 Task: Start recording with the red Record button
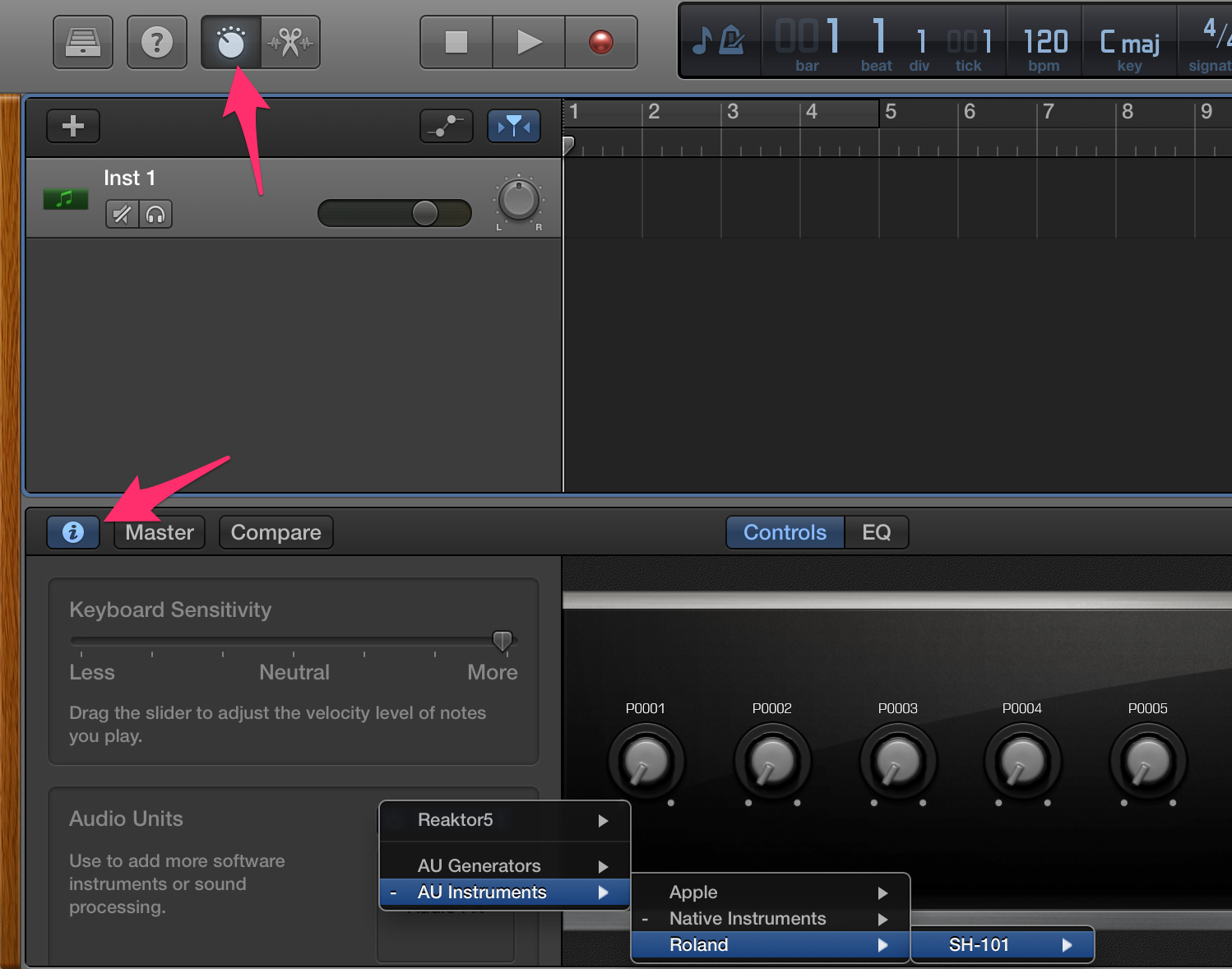pyautogui.click(x=601, y=42)
